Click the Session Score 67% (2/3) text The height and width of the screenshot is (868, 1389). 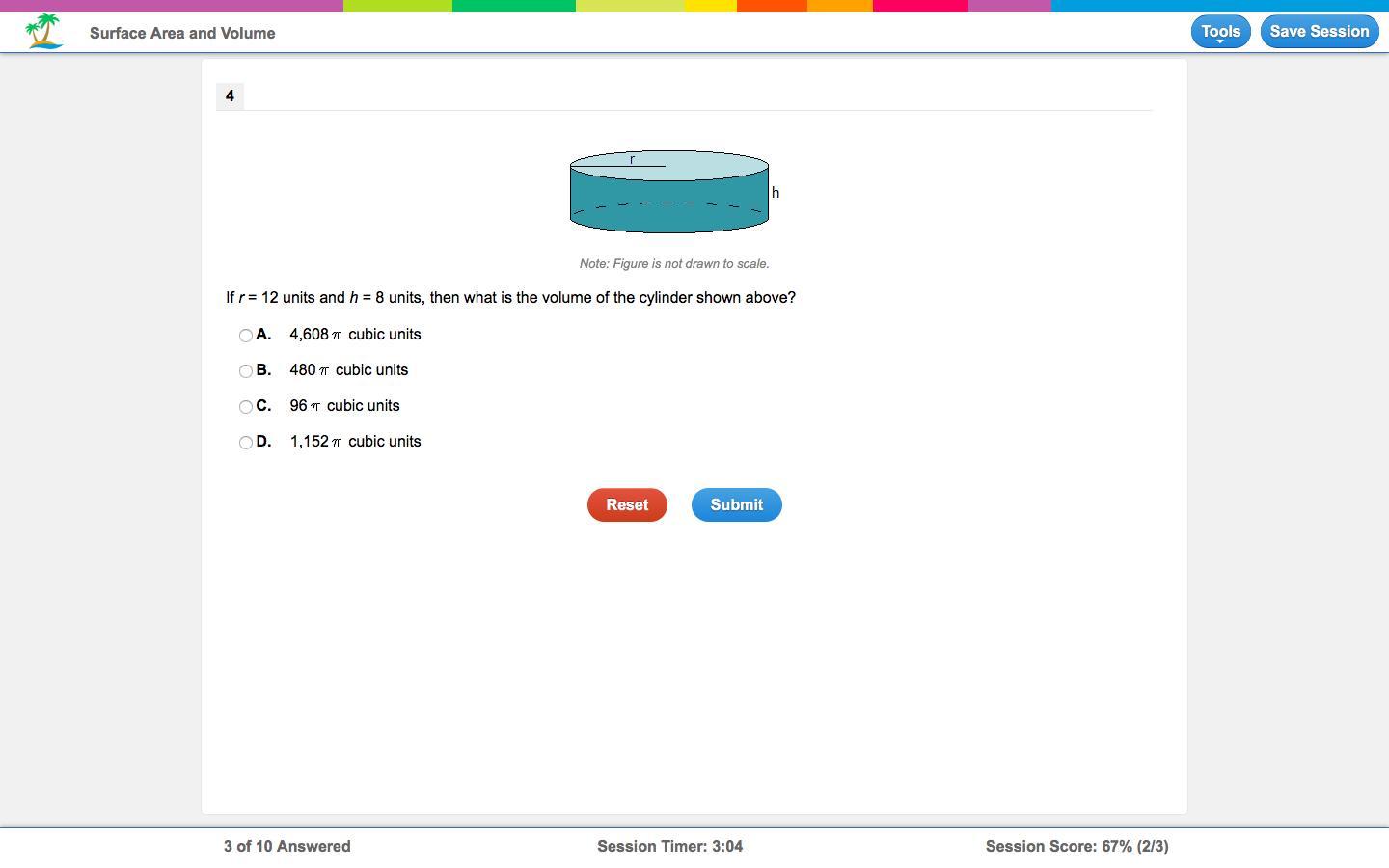pyautogui.click(x=1076, y=847)
